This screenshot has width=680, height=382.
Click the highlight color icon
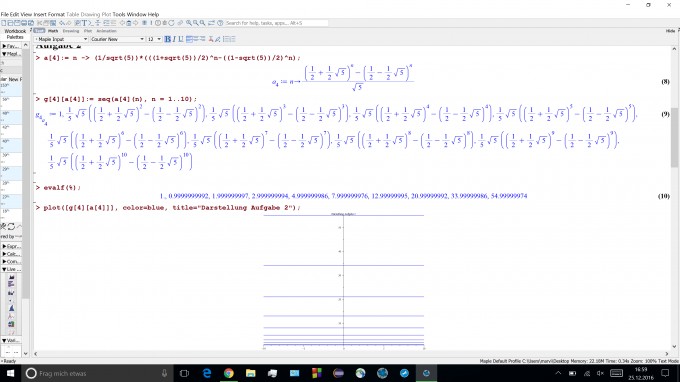click(x=218, y=39)
